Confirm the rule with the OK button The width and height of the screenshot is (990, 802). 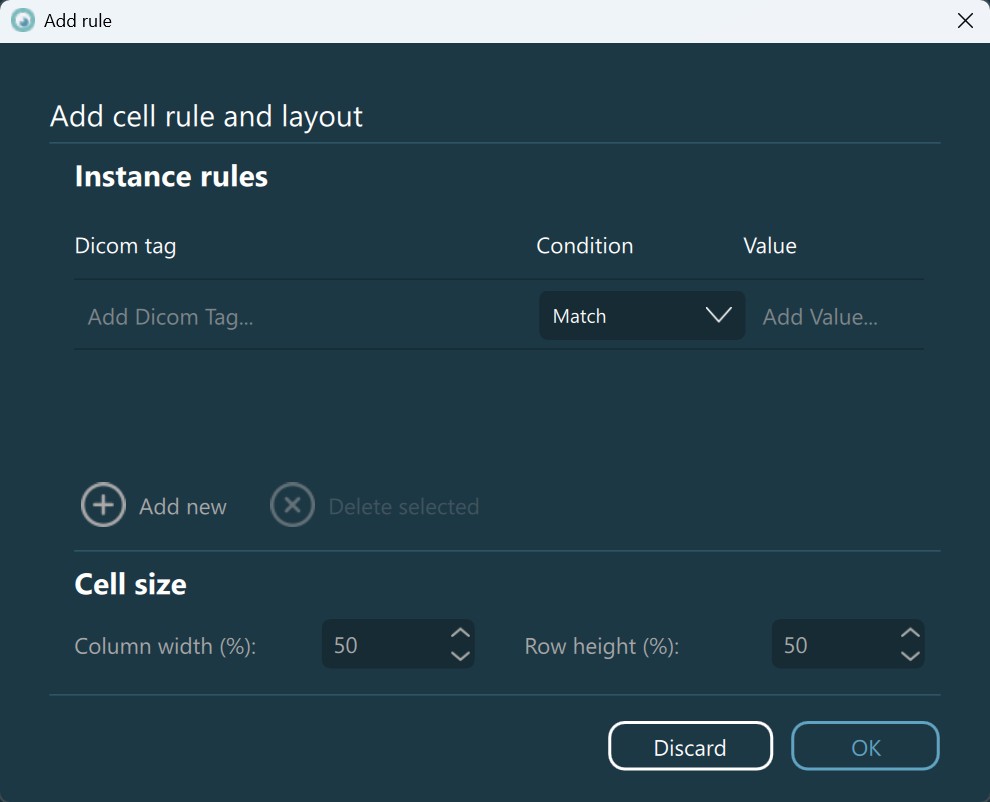click(865, 747)
